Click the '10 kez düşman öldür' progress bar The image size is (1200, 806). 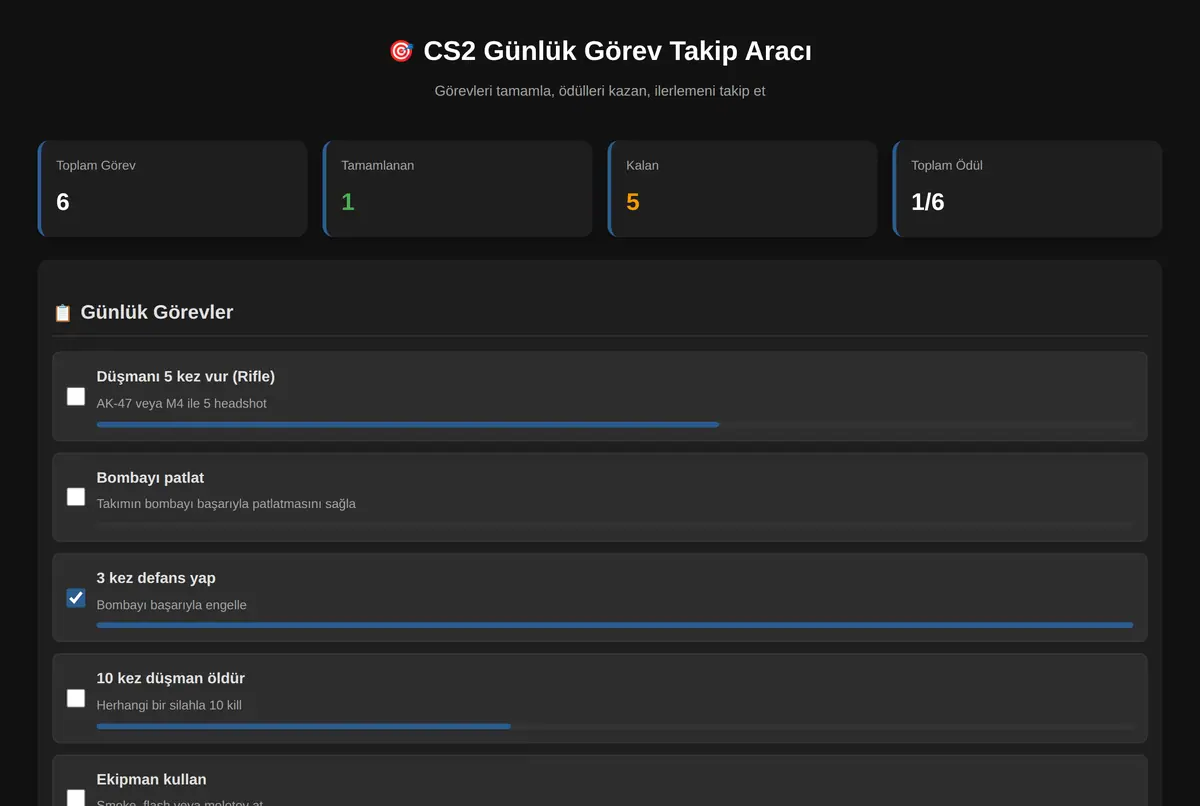[x=615, y=726]
